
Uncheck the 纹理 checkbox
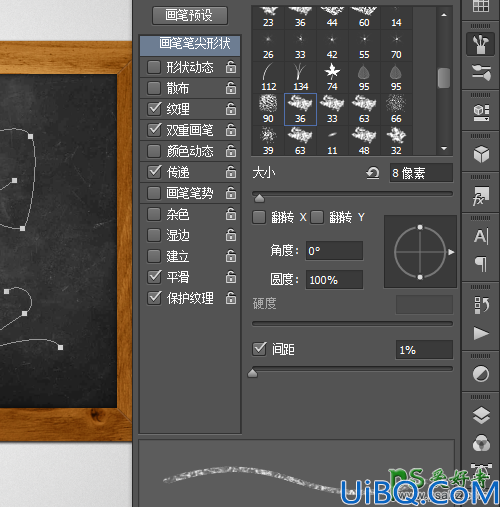[154, 109]
